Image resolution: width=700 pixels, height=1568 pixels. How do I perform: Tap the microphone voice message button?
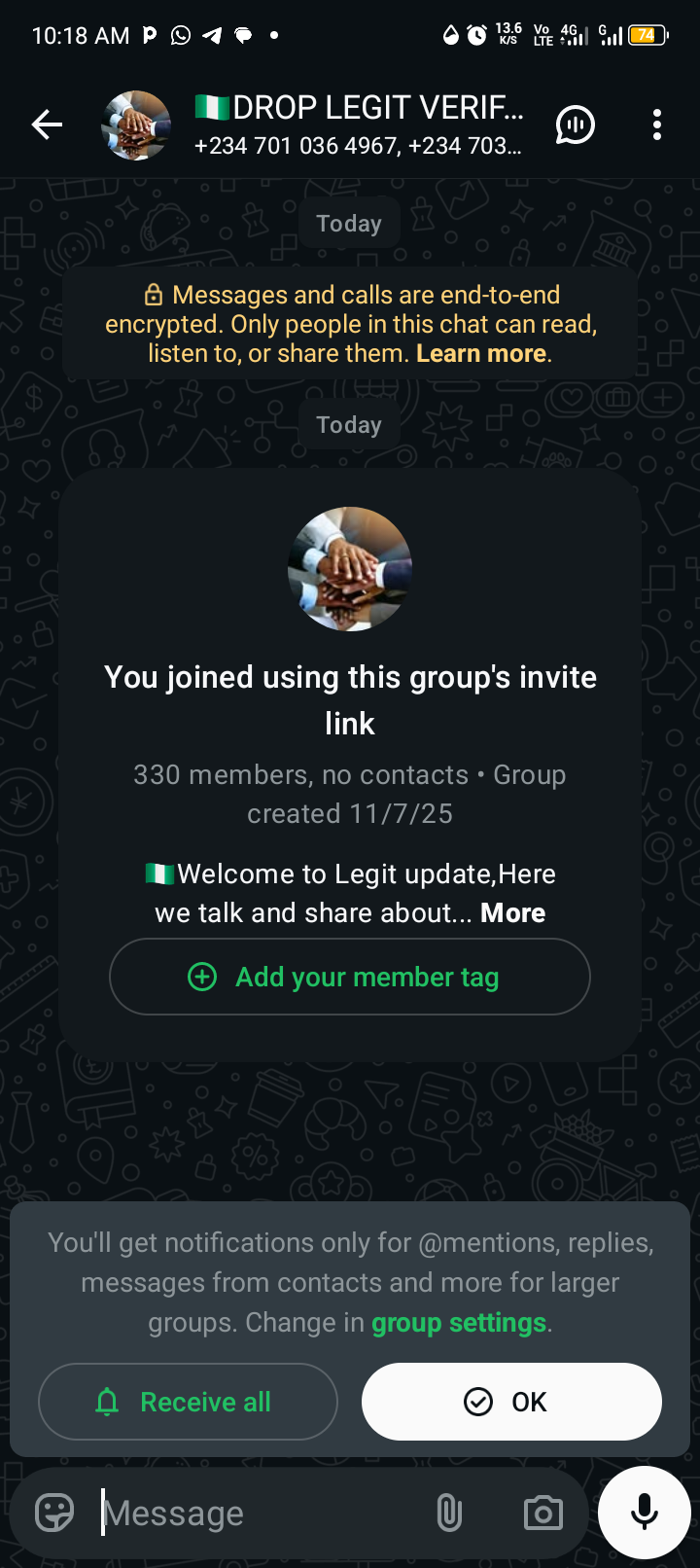click(645, 1512)
